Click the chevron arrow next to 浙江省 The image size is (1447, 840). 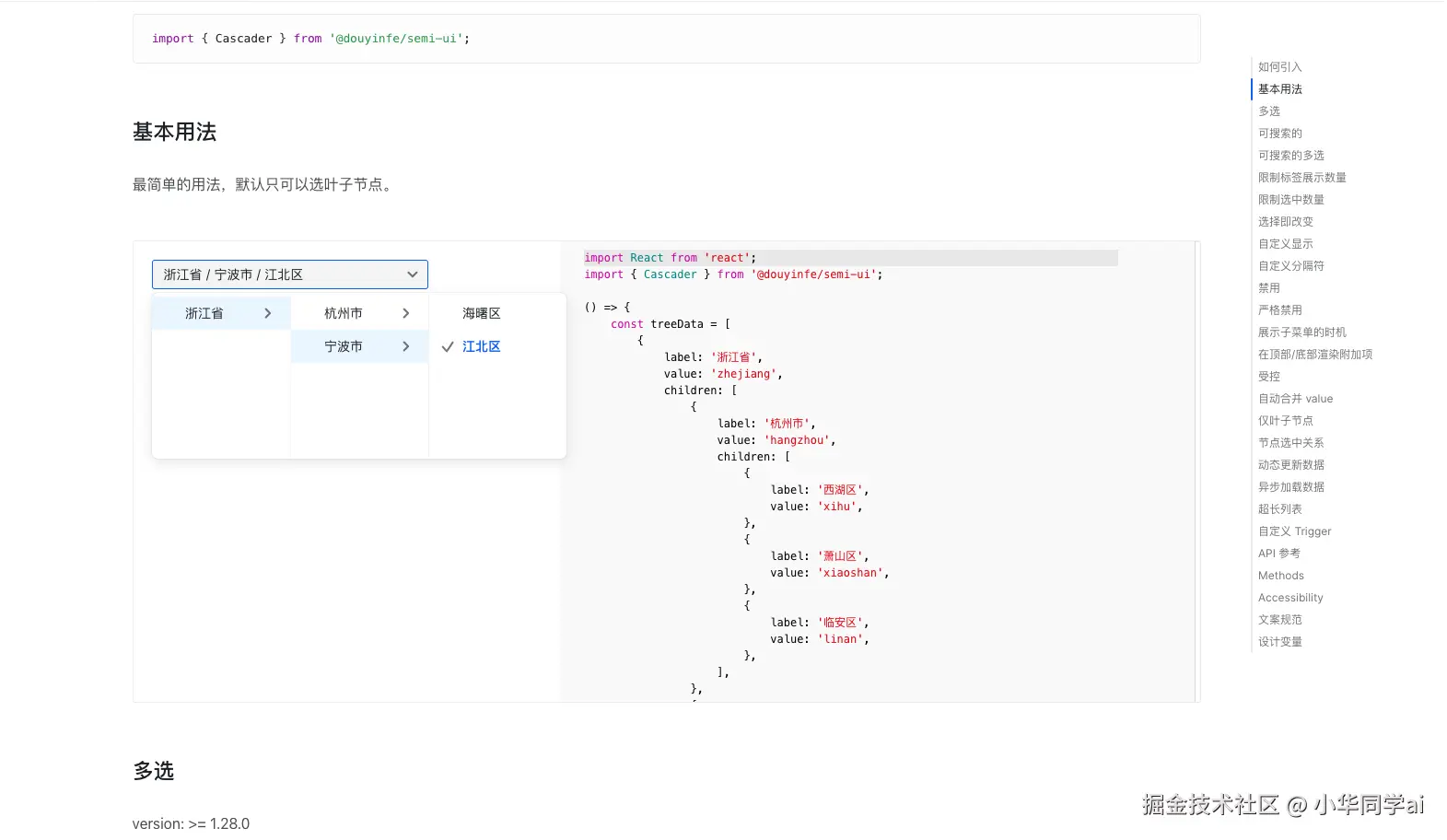268,314
